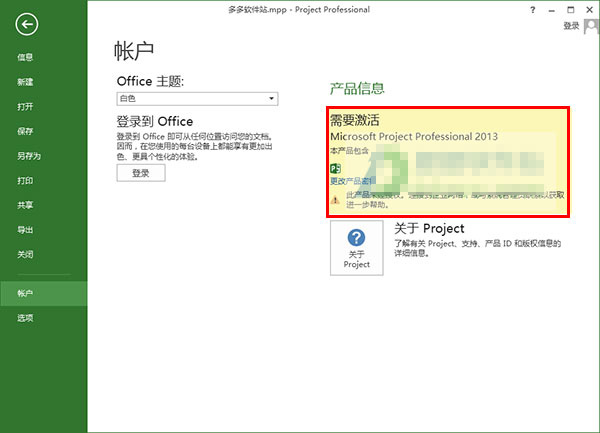Click the user avatar icon
The height and width of the screenshot is (433, 600).
[x=592, y=27]
